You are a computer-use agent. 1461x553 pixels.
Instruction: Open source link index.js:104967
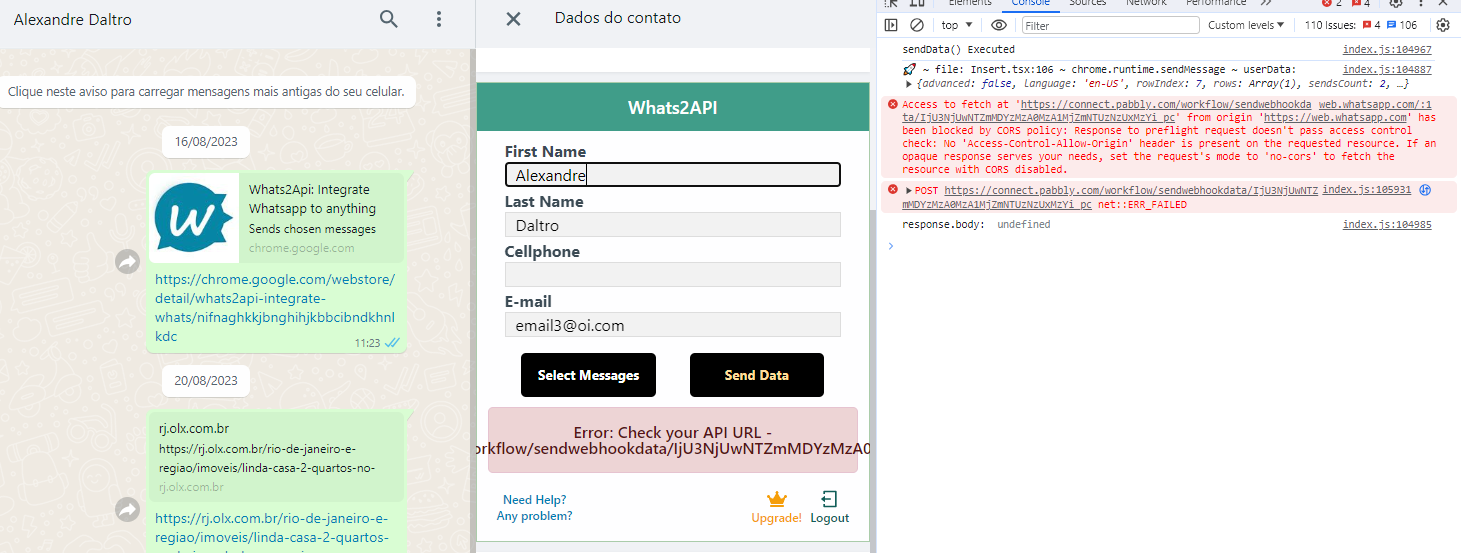pyautogui.click(x=1387, y=49)
